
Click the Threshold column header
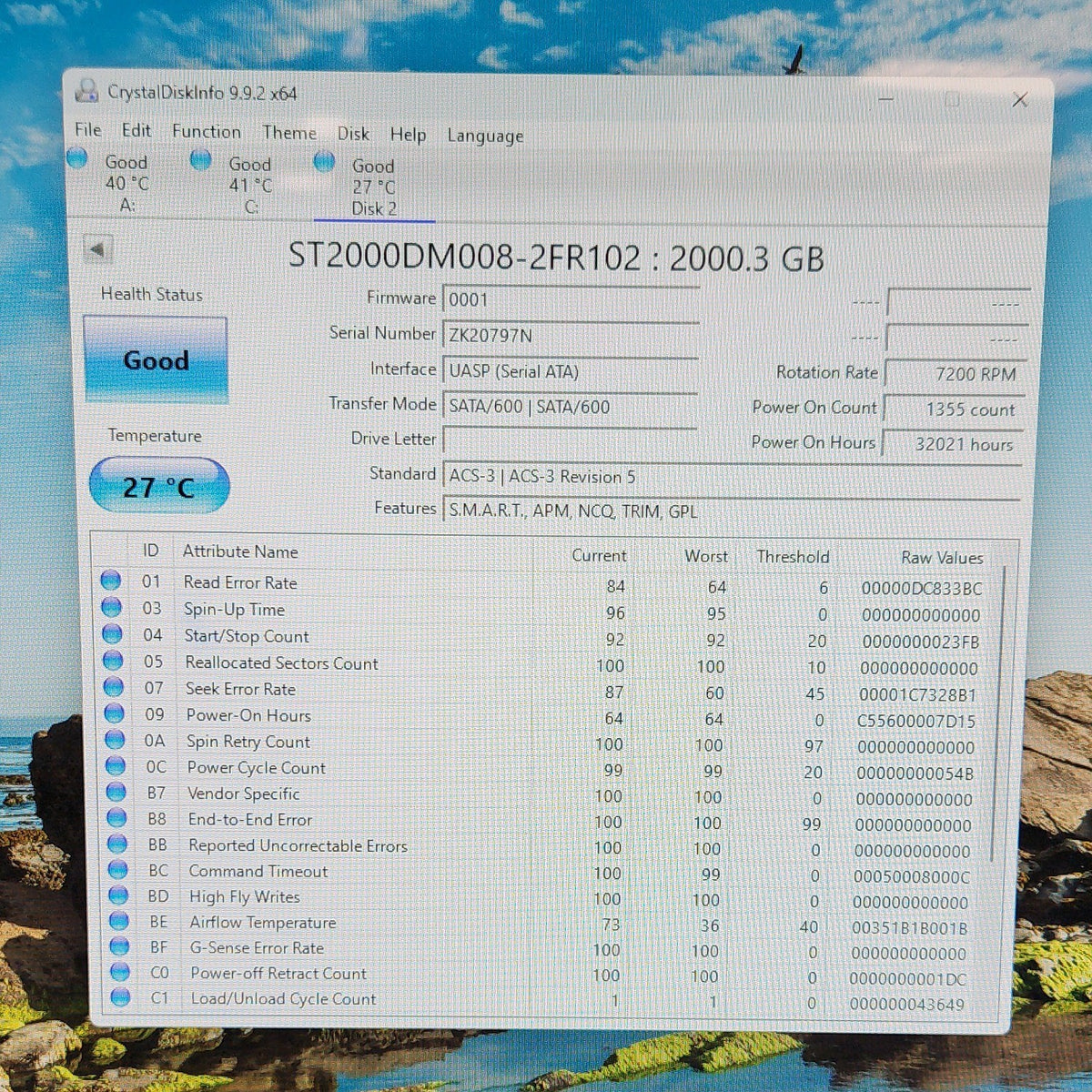tap(793, 557)
